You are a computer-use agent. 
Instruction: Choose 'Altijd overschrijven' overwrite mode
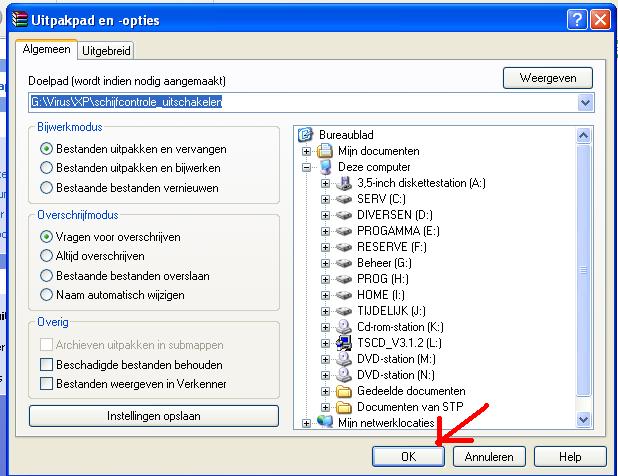pos(47,256)
